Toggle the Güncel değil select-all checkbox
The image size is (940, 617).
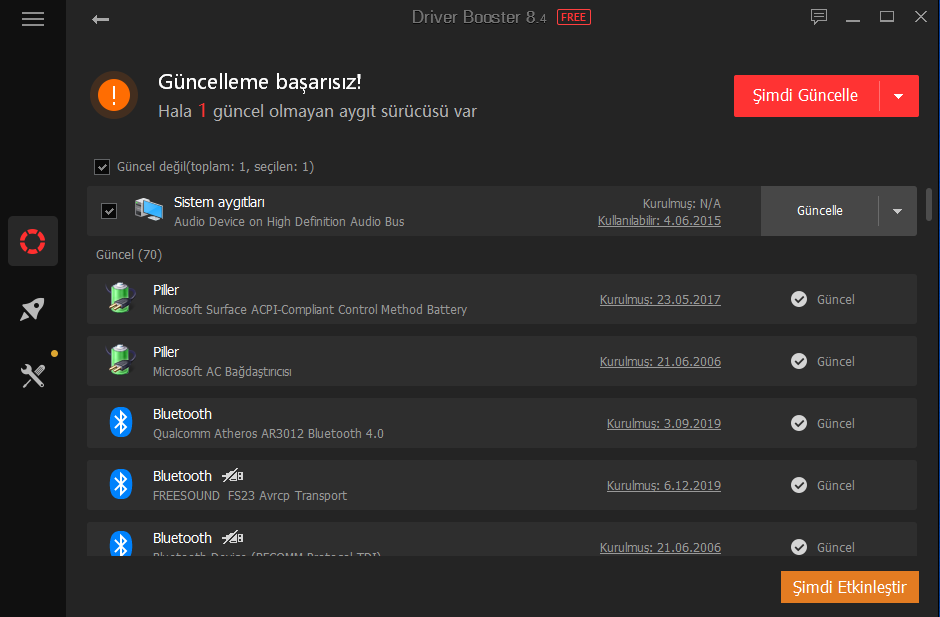(102, 167)
